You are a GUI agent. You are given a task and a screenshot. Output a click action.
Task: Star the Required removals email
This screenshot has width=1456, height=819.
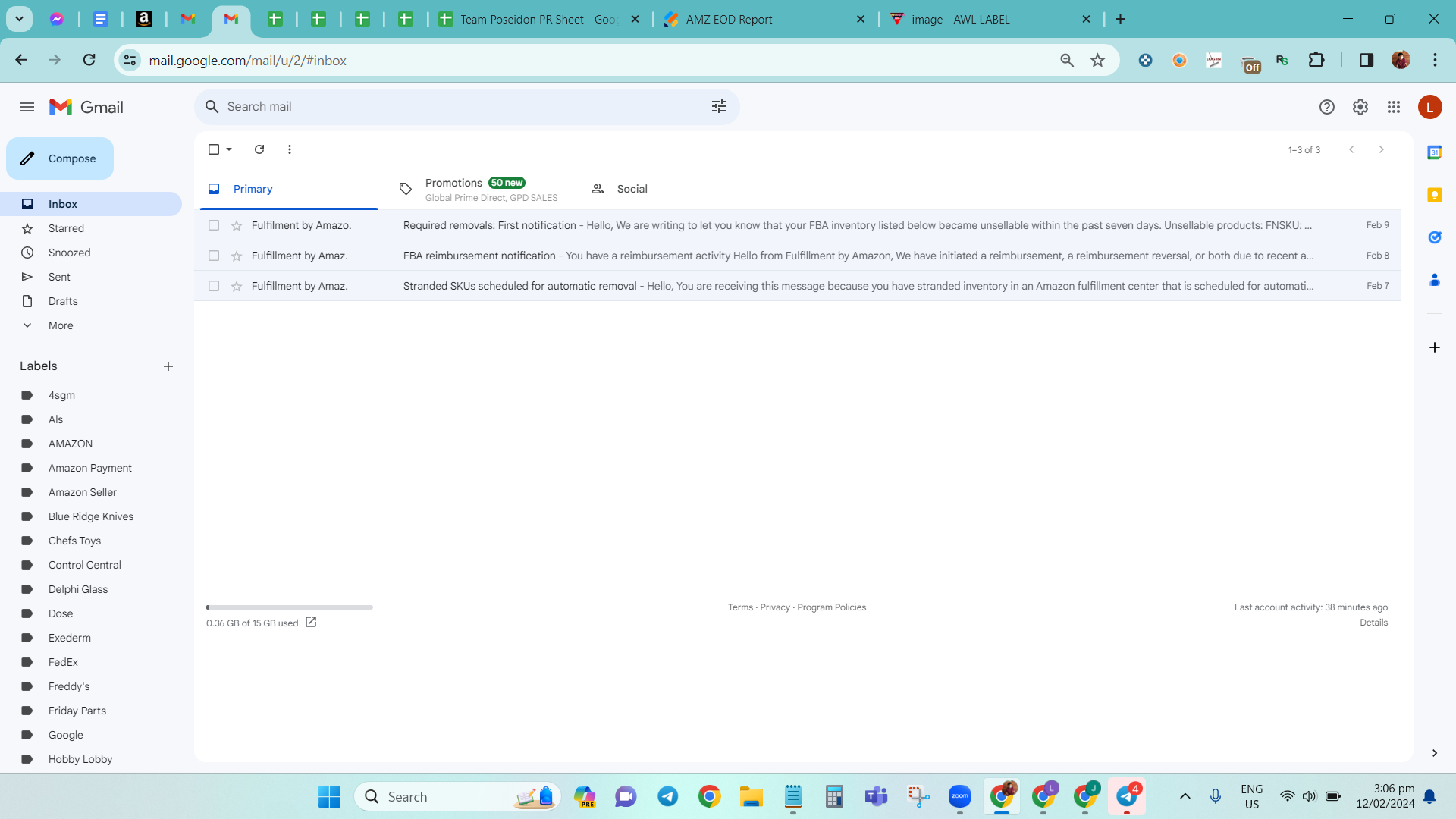tap(237, 225)
